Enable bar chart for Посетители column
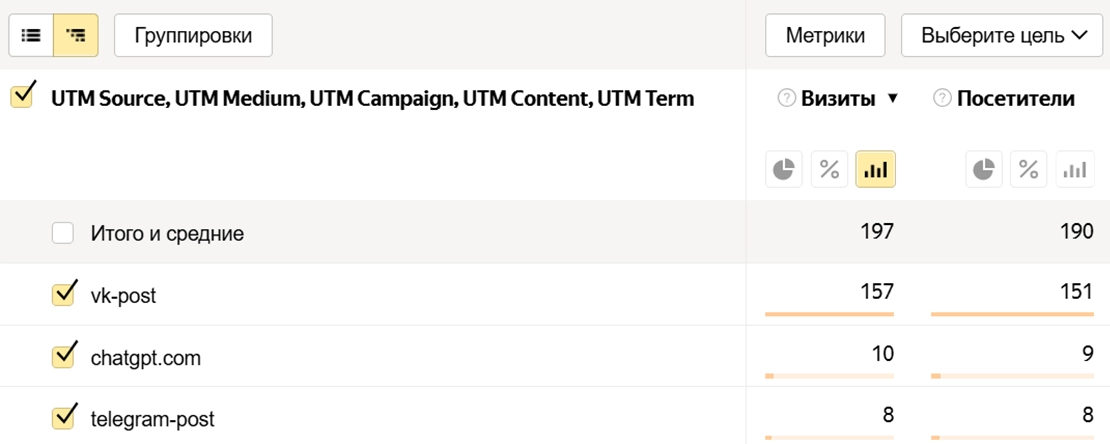 click(1075, 170)
